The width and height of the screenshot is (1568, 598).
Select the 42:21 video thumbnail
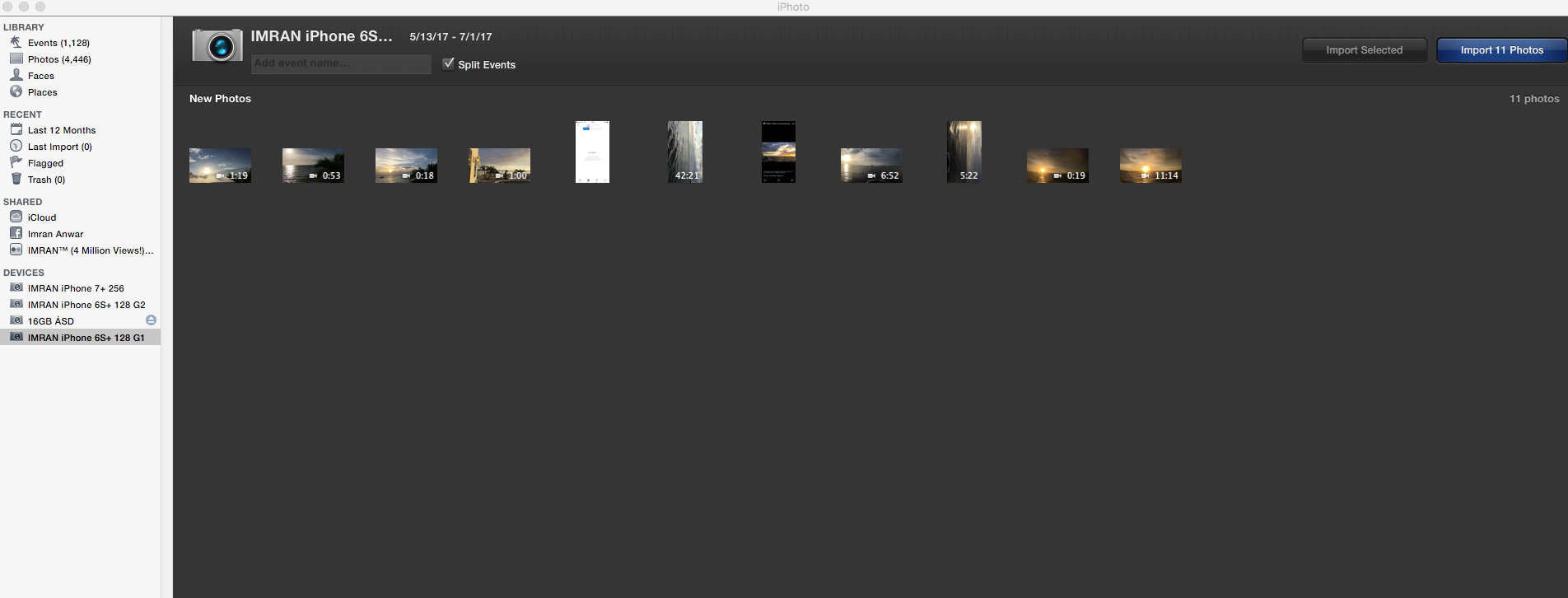click(685, 152)
